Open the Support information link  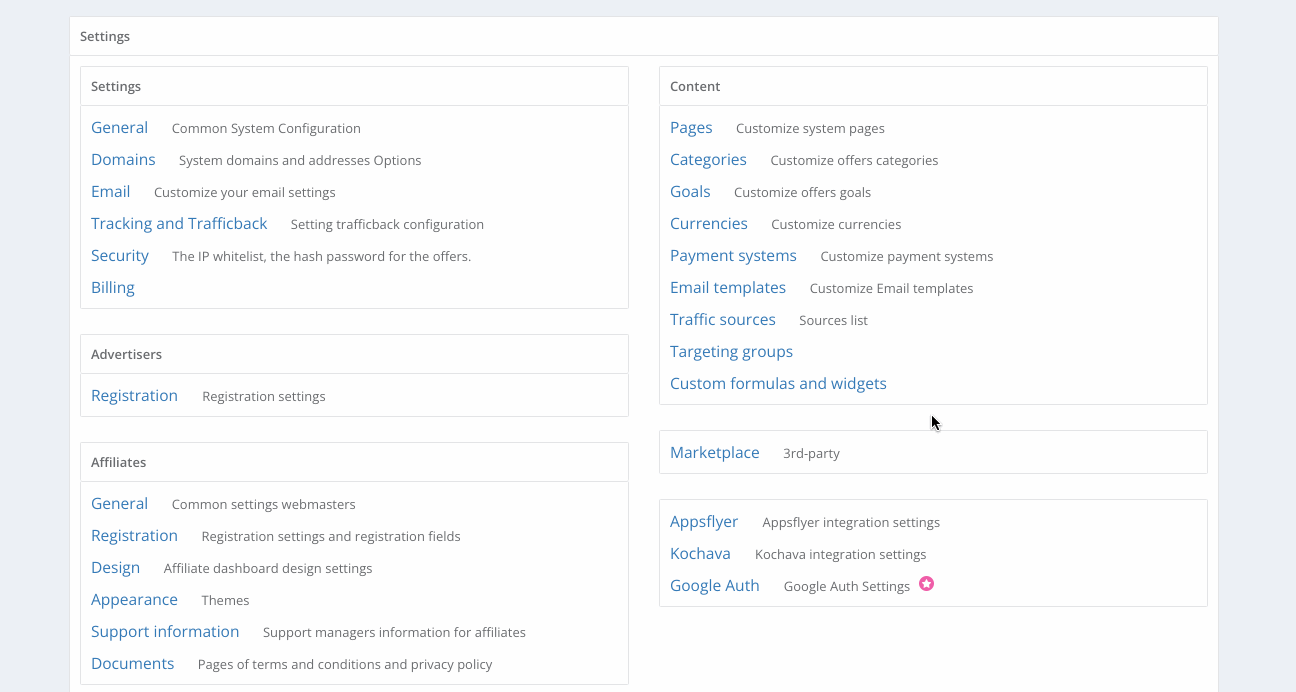(x=165, y=632)
